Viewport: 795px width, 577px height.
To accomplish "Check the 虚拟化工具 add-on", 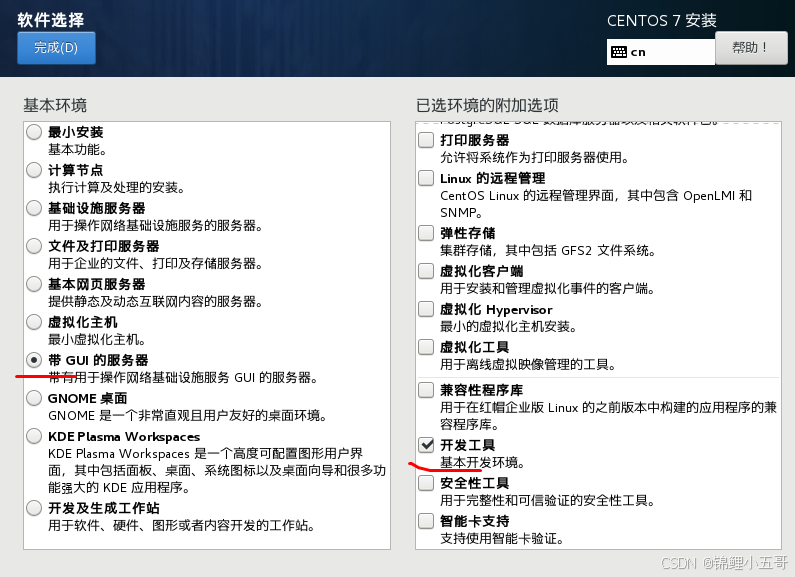I will tap(426, 347).
